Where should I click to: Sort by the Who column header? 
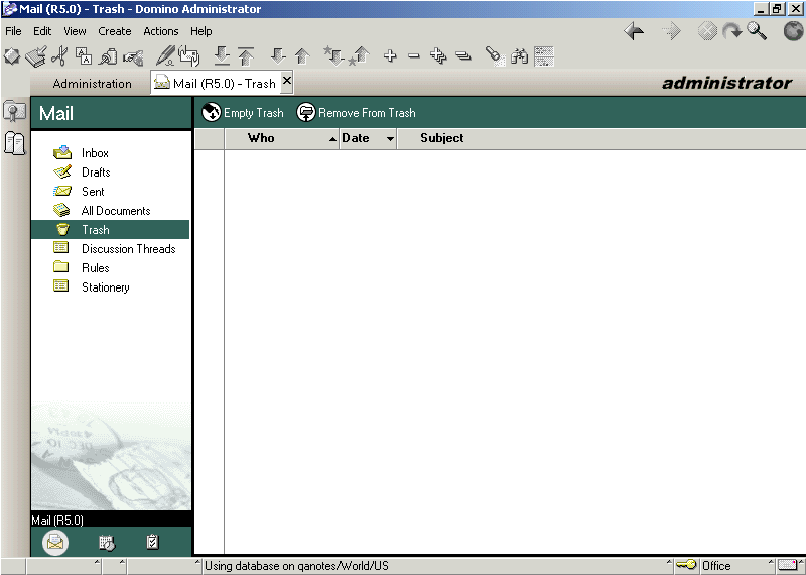(x=261, y=138)
